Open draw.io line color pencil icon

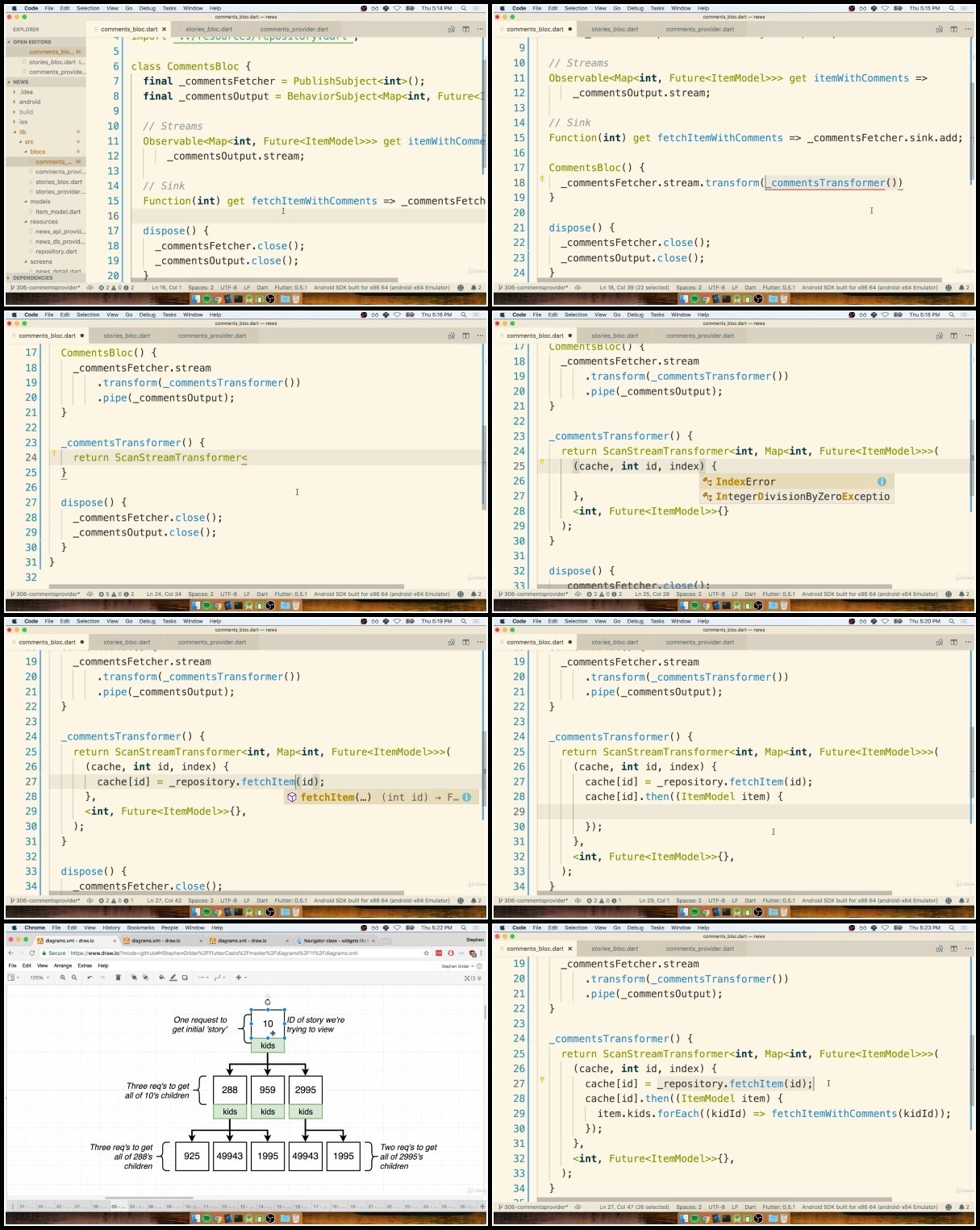click(173, 978)
